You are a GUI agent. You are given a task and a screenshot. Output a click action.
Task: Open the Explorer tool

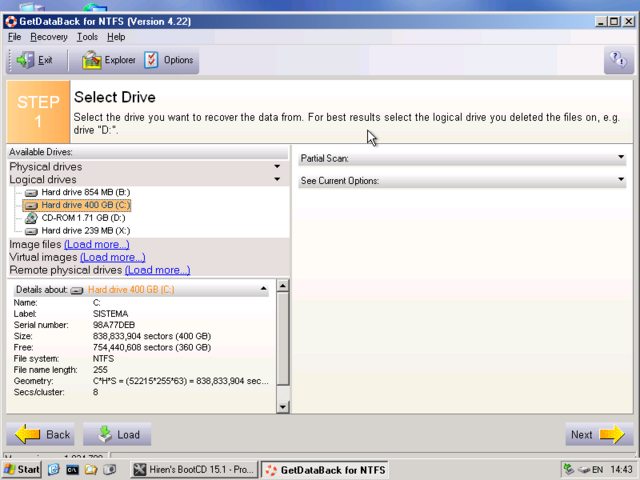pos(109,60)
